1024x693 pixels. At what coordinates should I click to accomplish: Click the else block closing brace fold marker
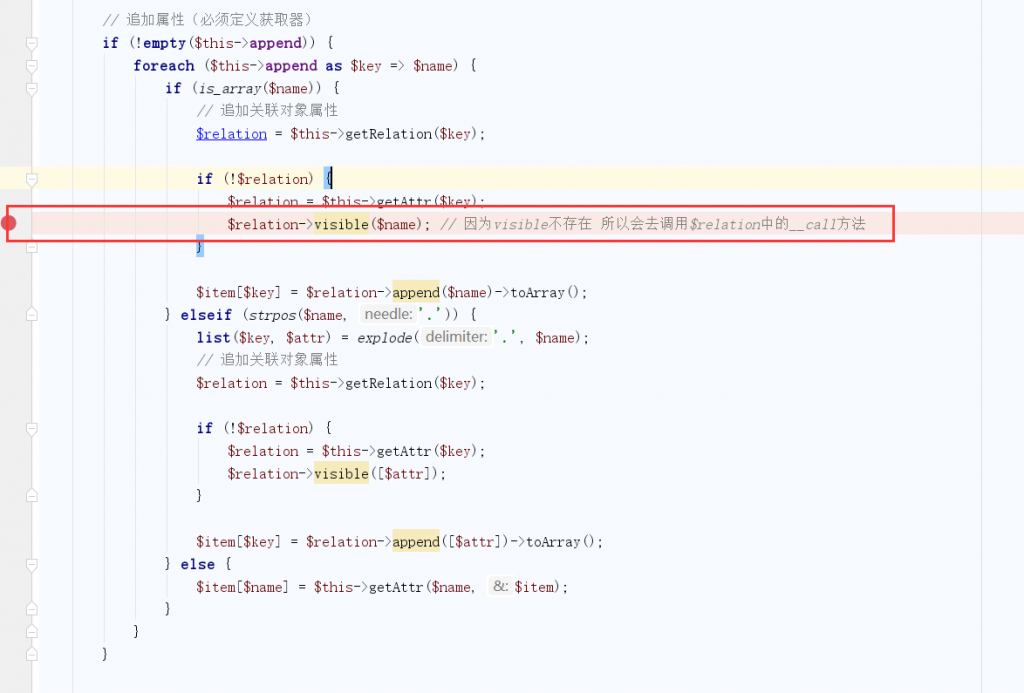point(31,609)
